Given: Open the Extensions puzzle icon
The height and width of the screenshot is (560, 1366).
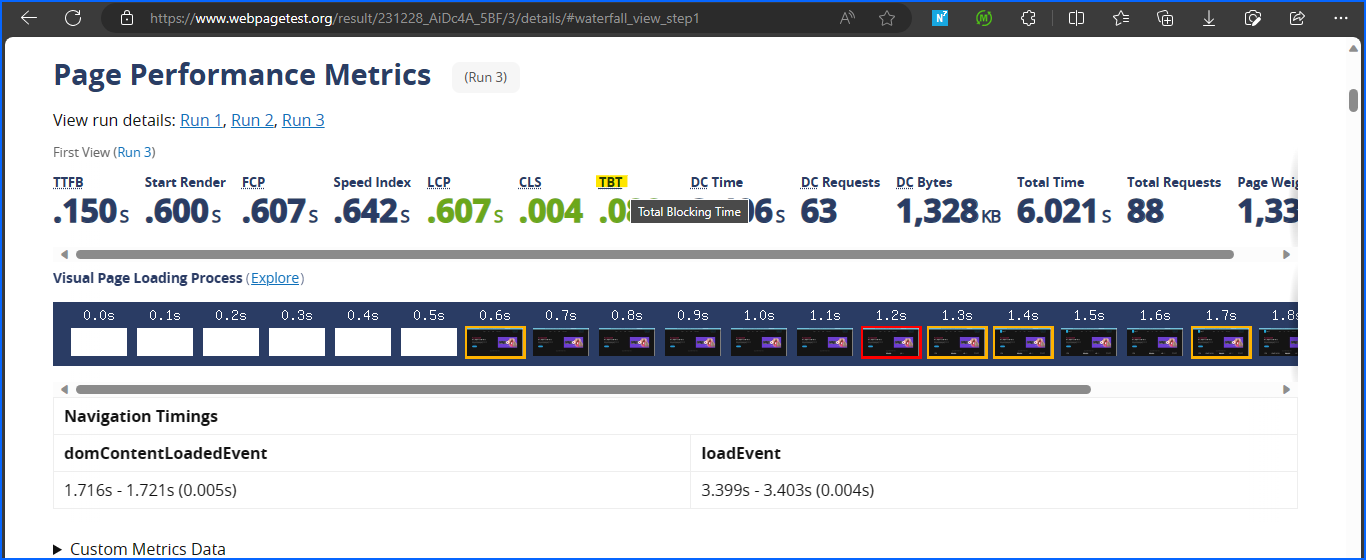Looking at the screenshot, I should 1028,18.
